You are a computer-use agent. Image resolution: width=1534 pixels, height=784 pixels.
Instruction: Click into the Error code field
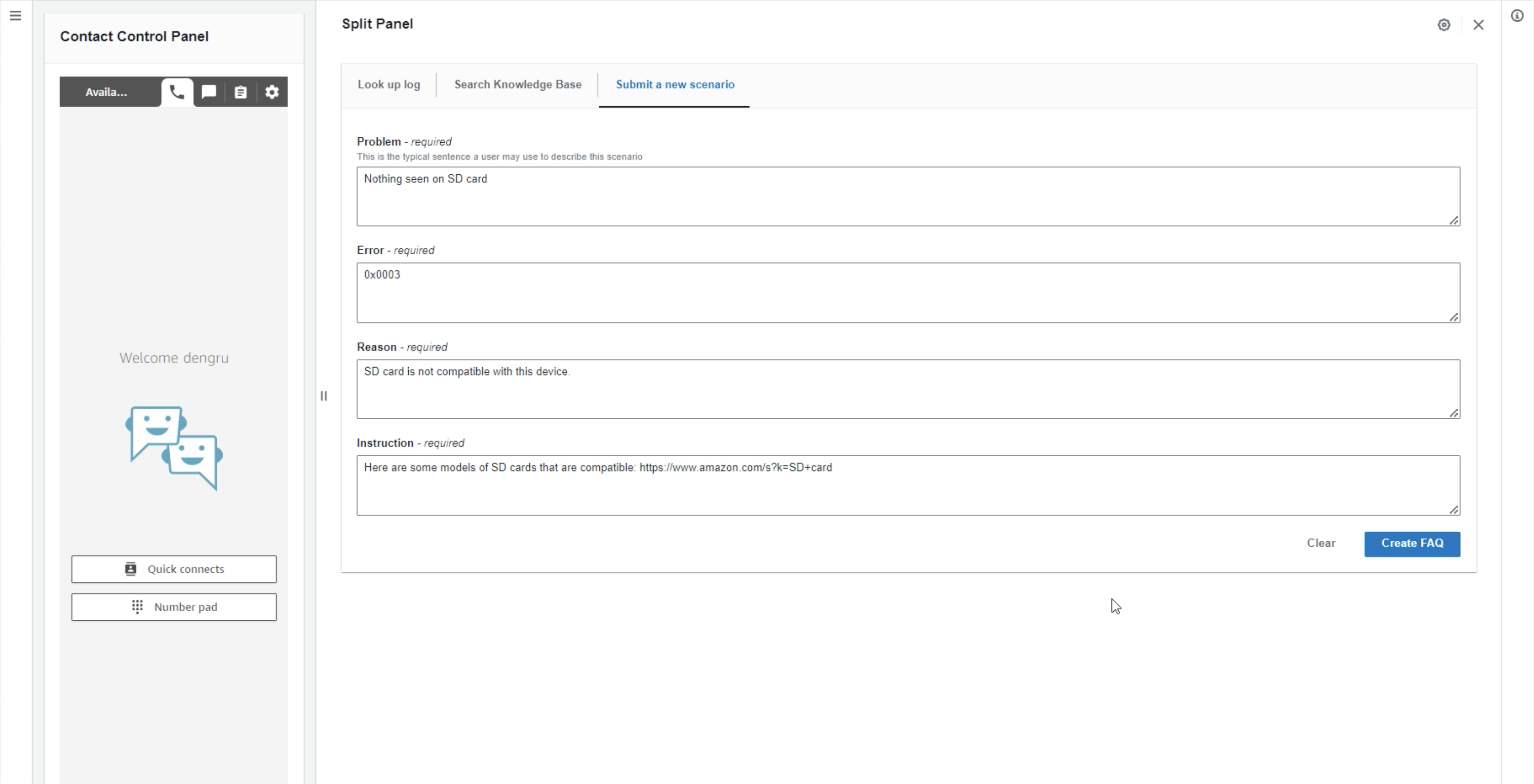(x=908, y=293)
